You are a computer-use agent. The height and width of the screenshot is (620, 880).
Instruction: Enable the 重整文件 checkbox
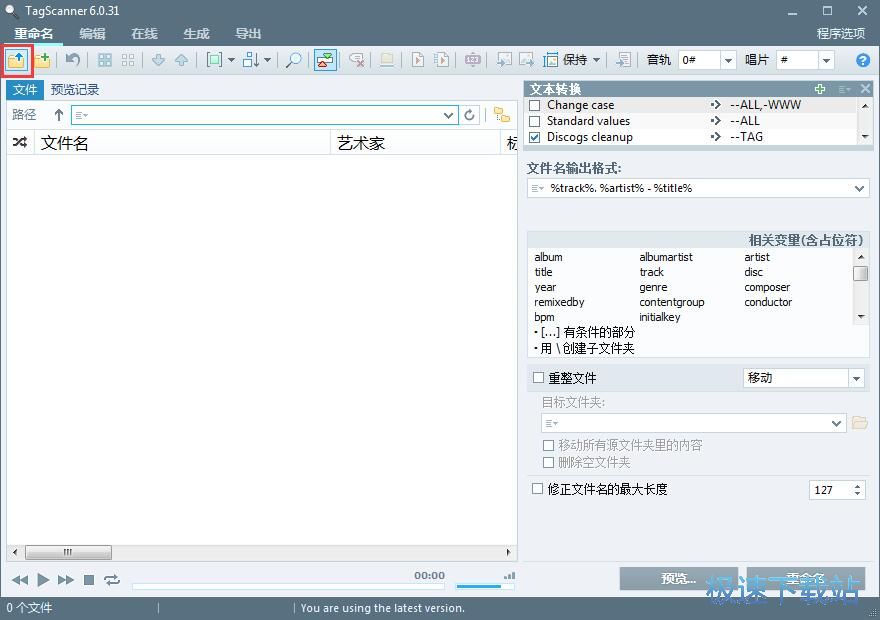coord(538,377)
